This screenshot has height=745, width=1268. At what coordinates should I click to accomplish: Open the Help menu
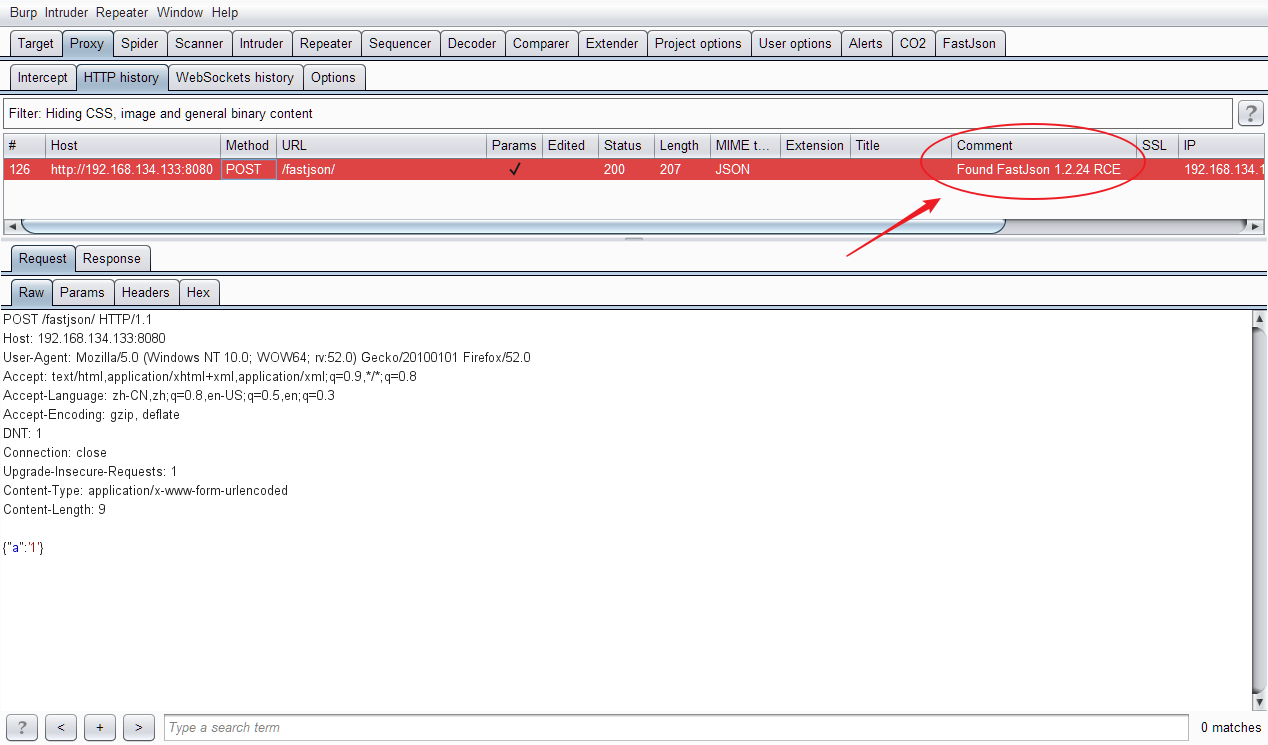(225, 13)
